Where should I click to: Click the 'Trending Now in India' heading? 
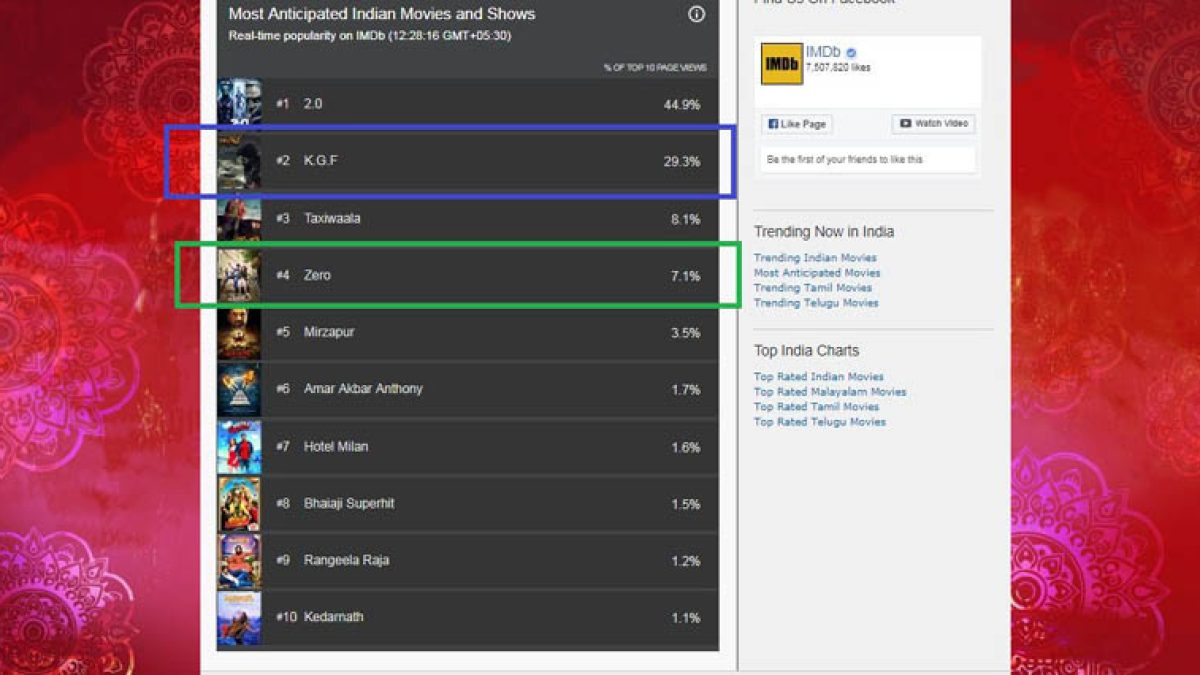tap(824, 232)
